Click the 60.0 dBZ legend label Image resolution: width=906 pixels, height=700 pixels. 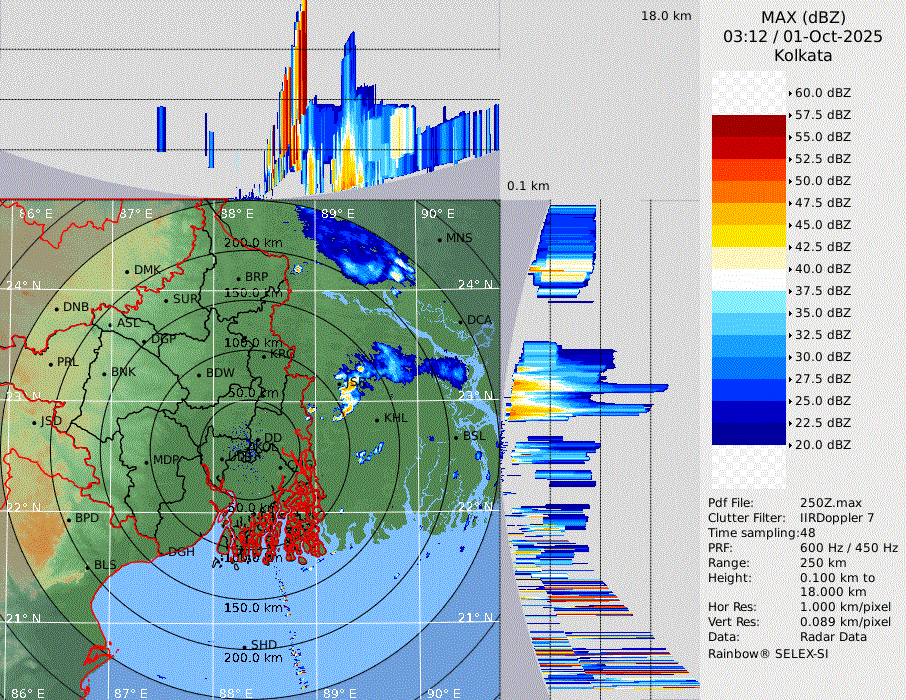point(822,93)
